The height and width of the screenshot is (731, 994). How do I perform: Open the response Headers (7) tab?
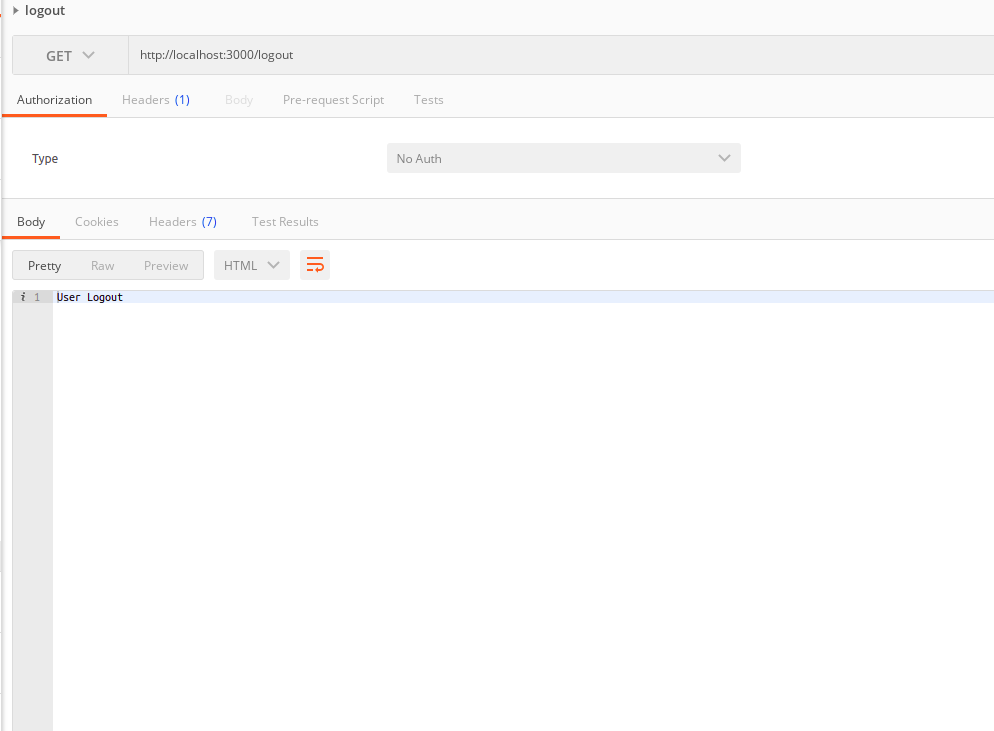point(183,222)
